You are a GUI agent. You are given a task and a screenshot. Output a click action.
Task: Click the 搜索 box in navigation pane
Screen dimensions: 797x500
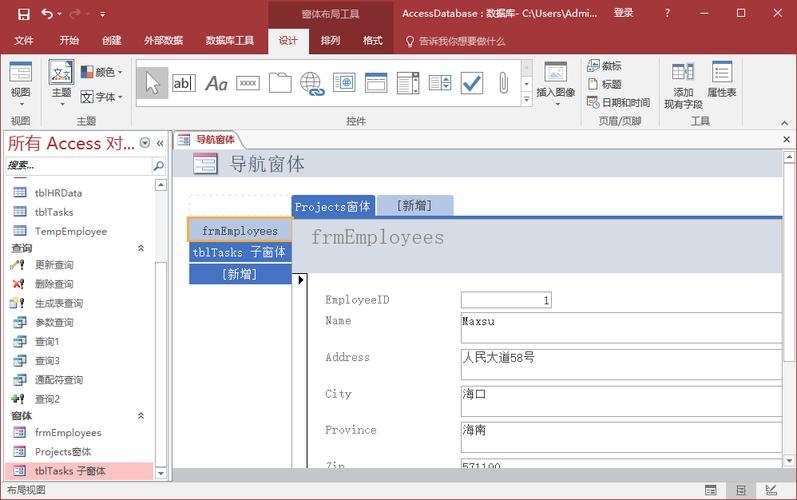click(x=78, y=166)
